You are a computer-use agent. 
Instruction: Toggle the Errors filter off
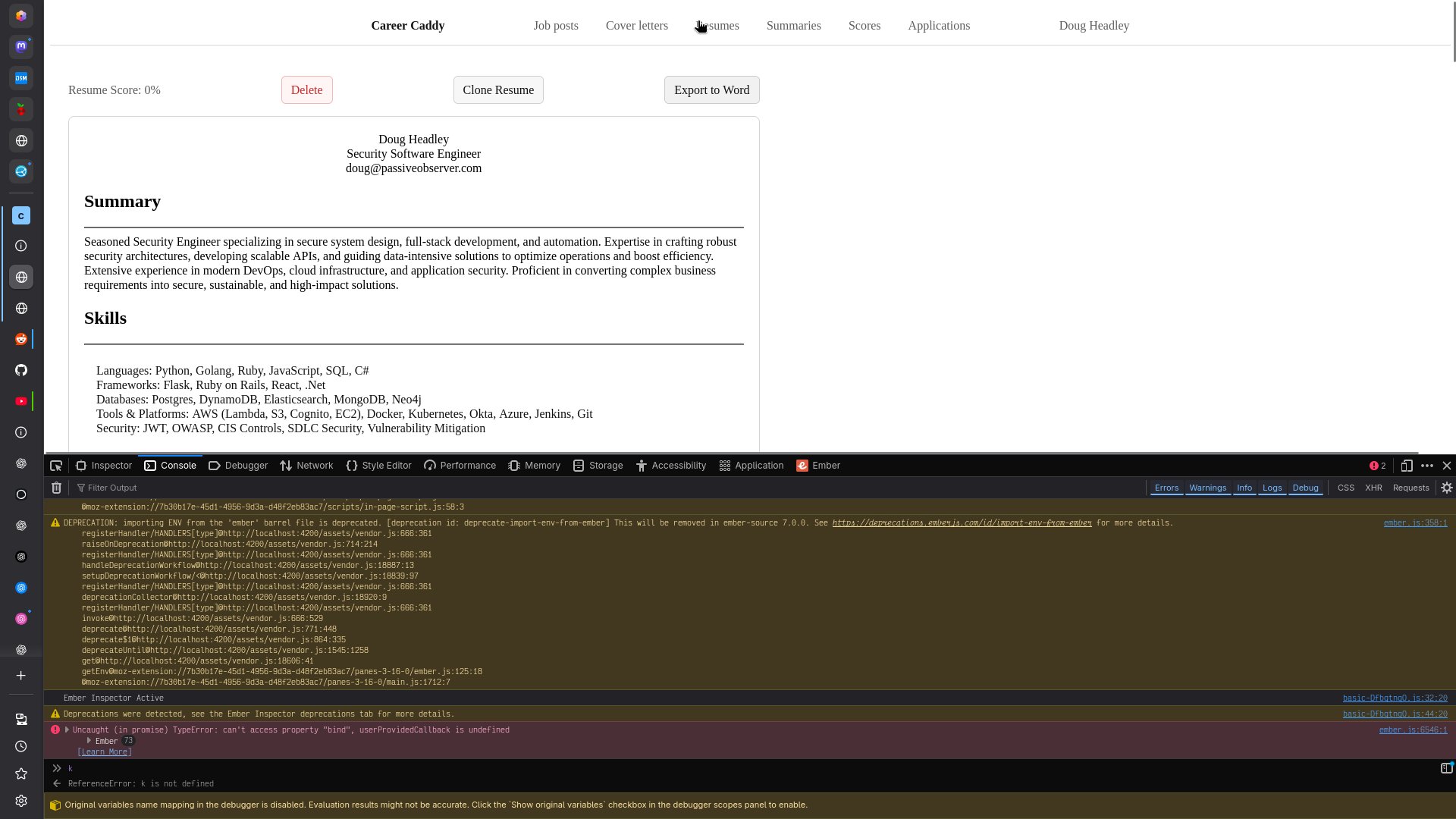coord(1166,488)
